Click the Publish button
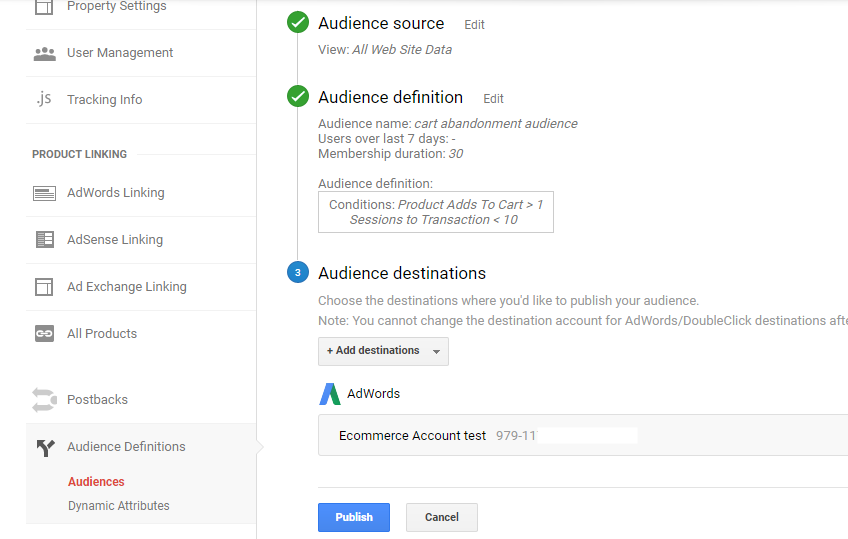Image resolution: width=848 pixels, height=539 pixels. pyautogui.click(x=354, y=517)
